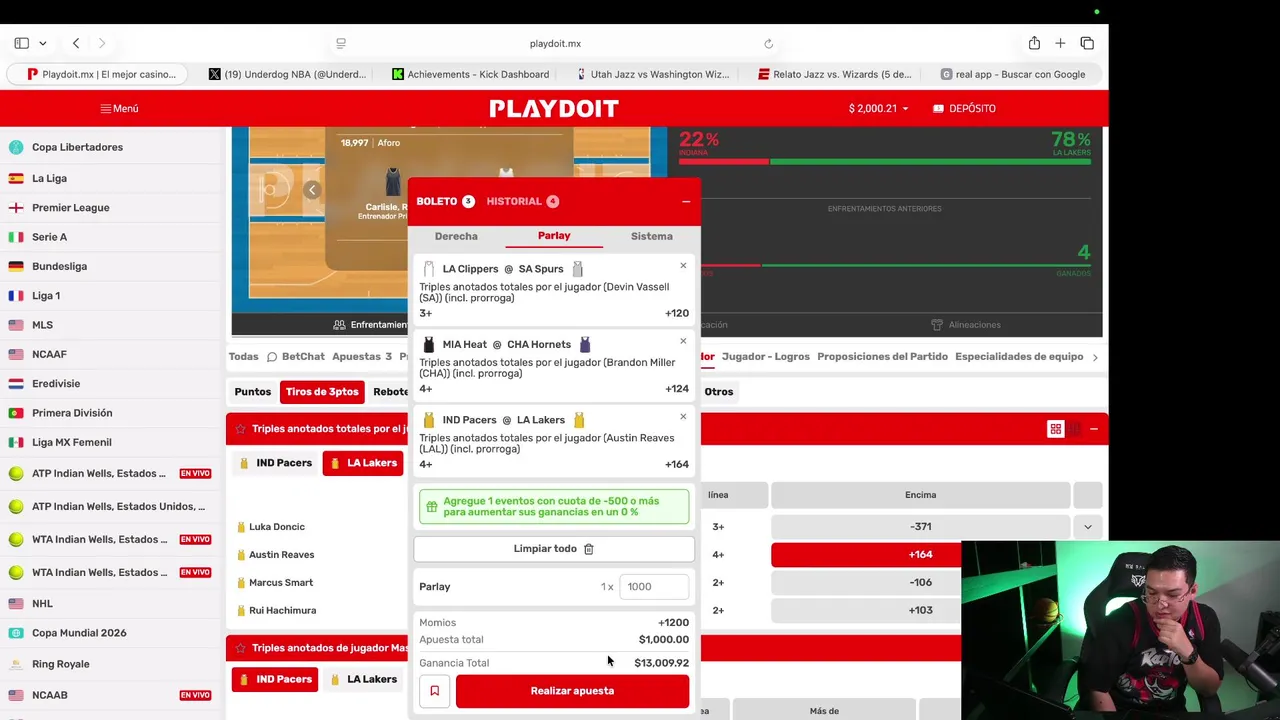This screenshot has height=720, width=1280.
Task: Switch to Underdog NBA tab
Action: pos(288,74)
